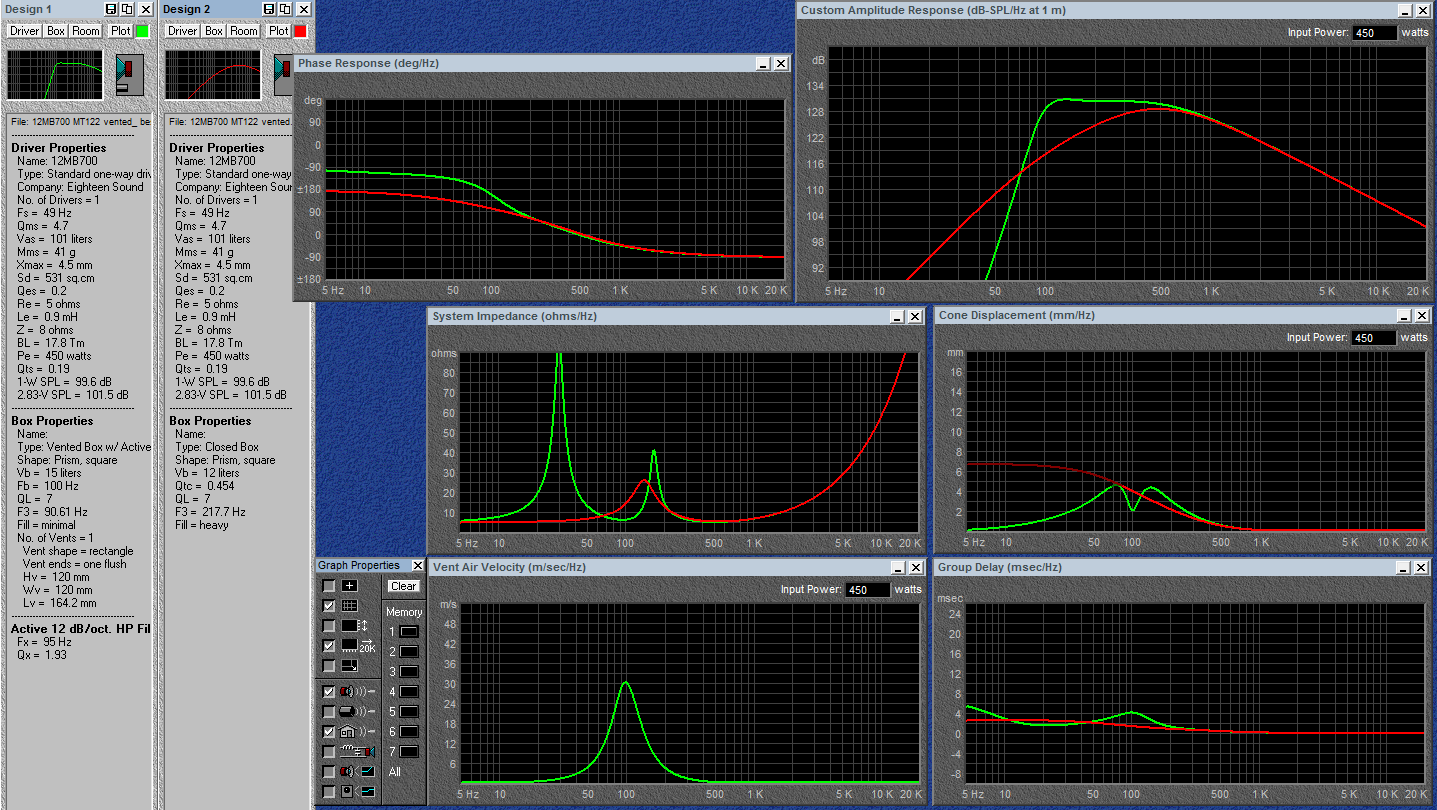Select Memory slot 1

[409, 632]
